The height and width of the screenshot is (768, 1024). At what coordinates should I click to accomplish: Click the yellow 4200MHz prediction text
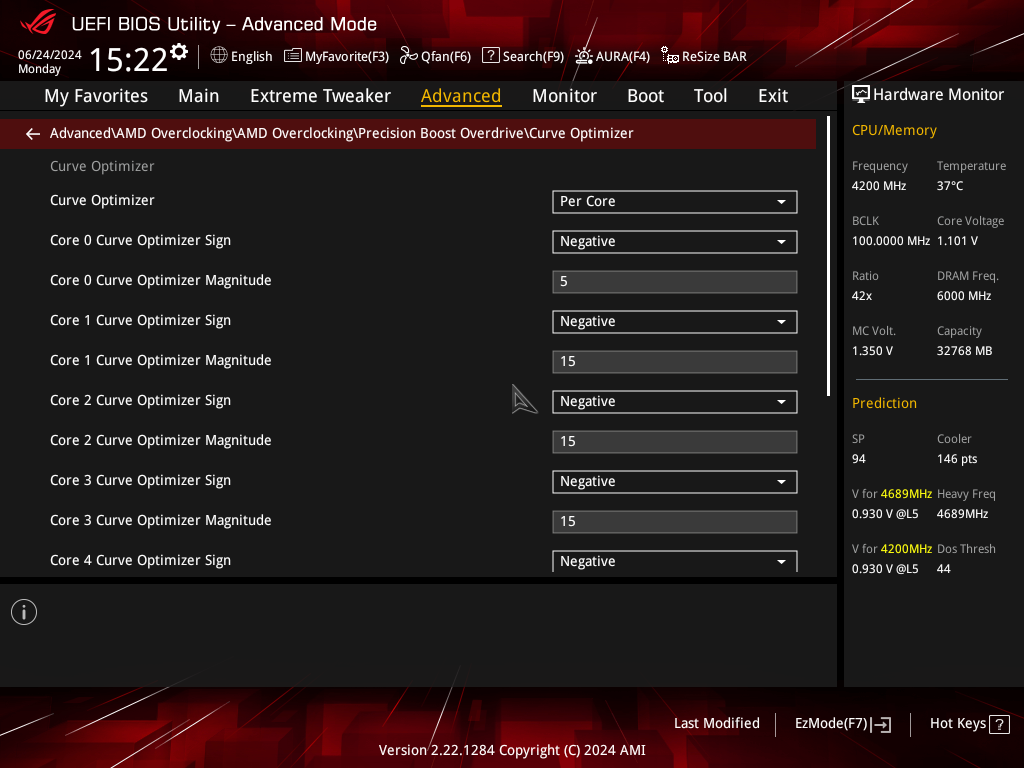pos(906,549)
